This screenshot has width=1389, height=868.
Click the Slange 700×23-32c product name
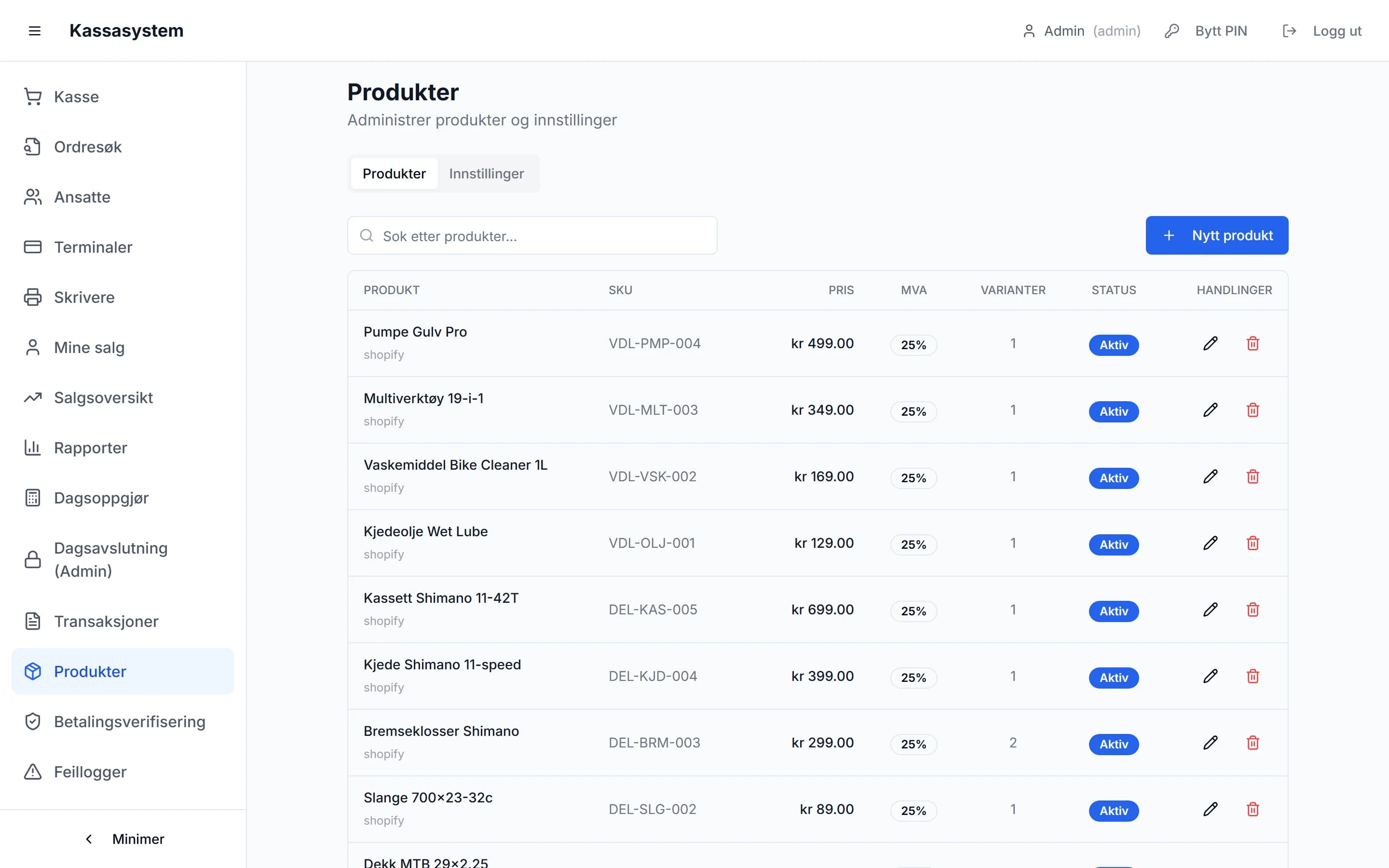(428, 798)
